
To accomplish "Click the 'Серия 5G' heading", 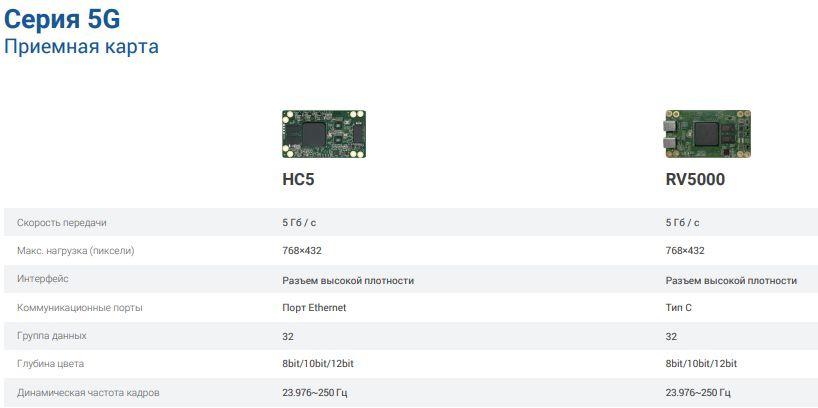I will [62, 19].
